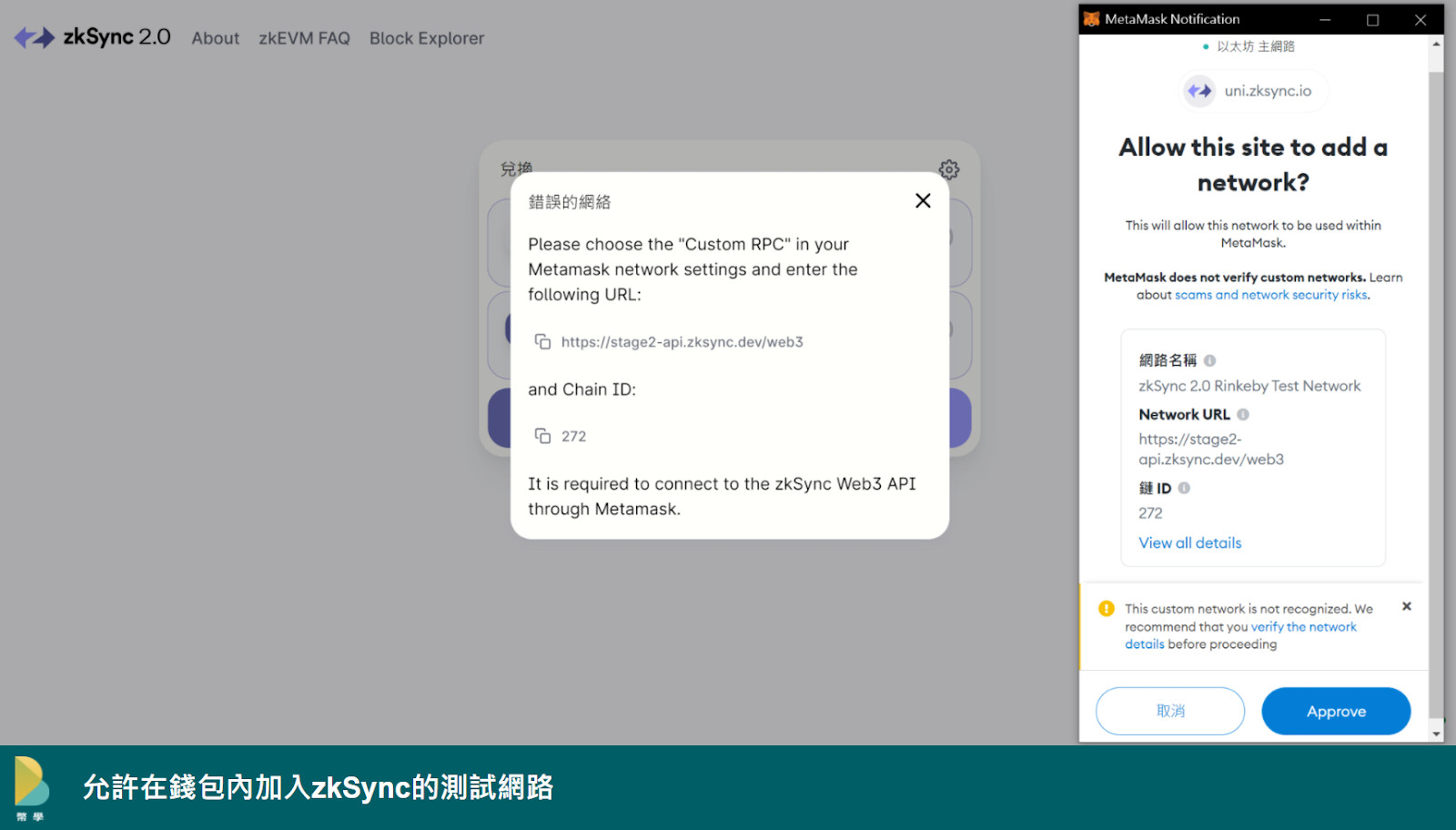
Task: Click the Ethereum mainnet network indicator
Action: click(1249, 46)
